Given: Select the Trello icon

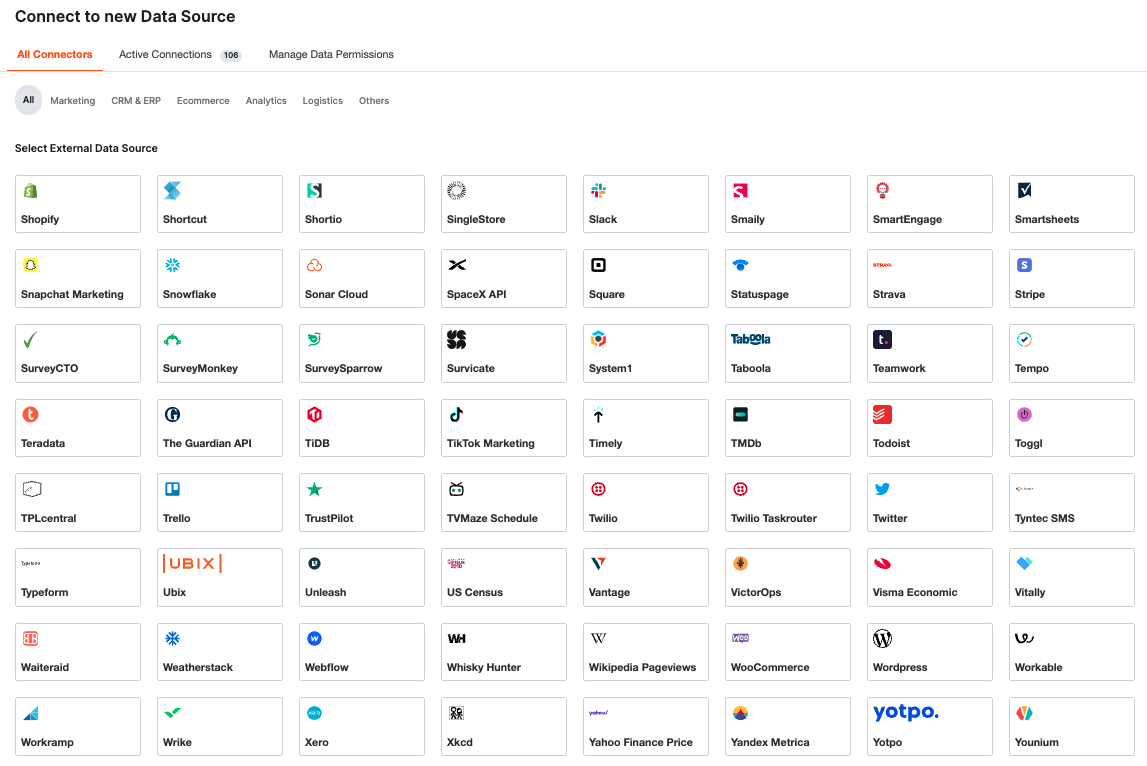Looking at the screenshot, I should (172, 489).
